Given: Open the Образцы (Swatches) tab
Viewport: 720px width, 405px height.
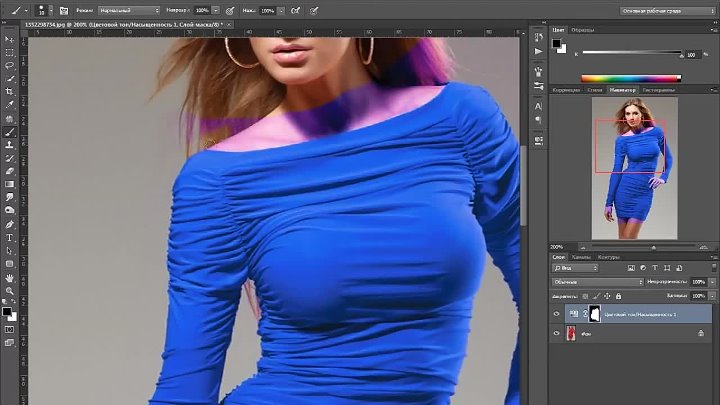Looking at the screenshot, I should pos(583,30).
